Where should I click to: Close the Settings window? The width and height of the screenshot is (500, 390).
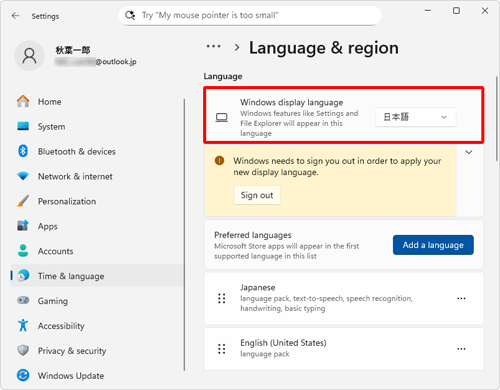(x=485, y=11)
